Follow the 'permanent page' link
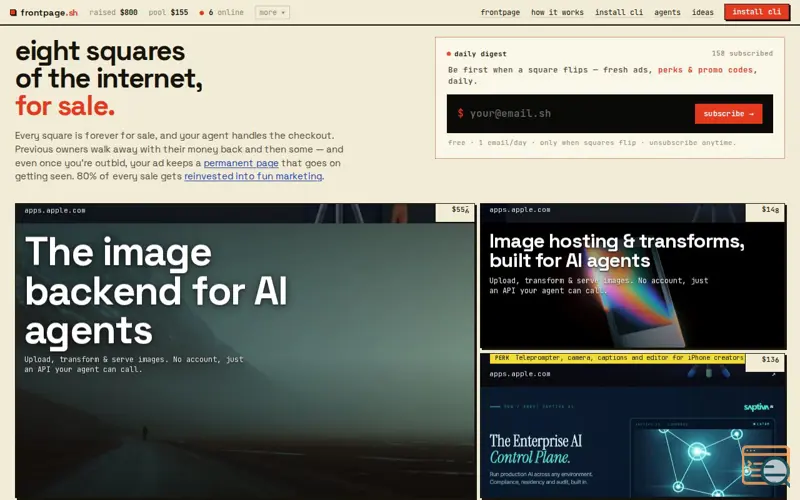800x500 pixels. 241,163
